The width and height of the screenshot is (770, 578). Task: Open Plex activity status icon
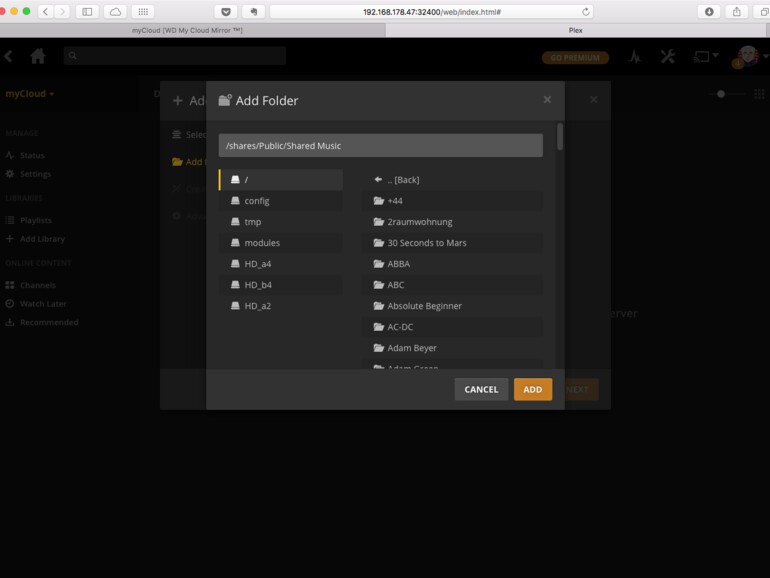(635, 57)
